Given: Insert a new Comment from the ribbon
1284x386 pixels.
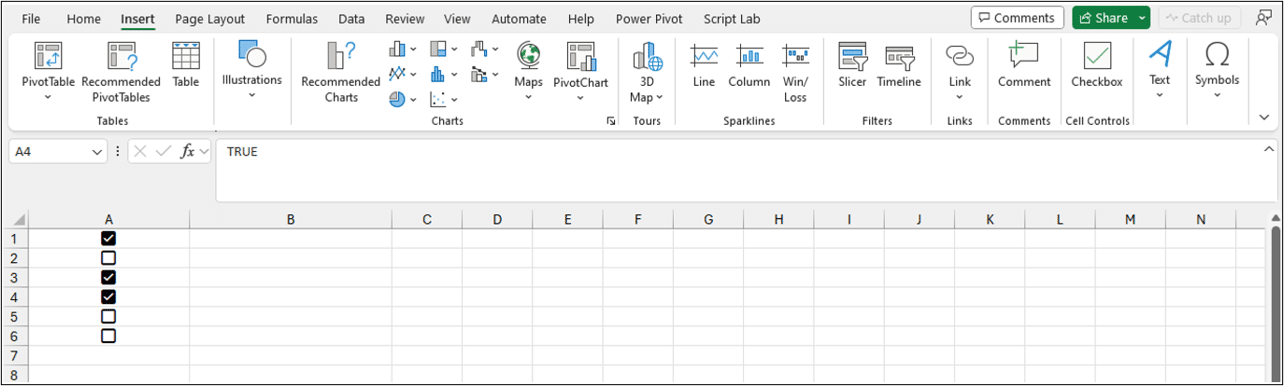Looking at the screenshot, I should point(1024,66).
